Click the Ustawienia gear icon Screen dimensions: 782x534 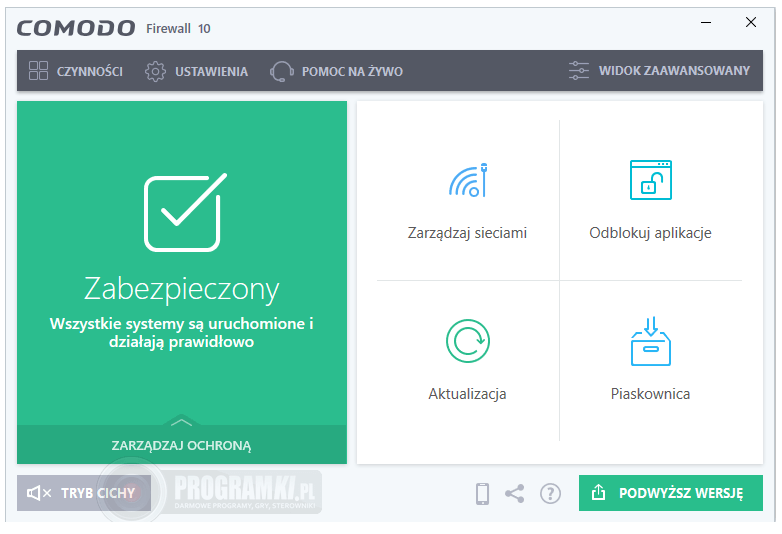(155, 72)
